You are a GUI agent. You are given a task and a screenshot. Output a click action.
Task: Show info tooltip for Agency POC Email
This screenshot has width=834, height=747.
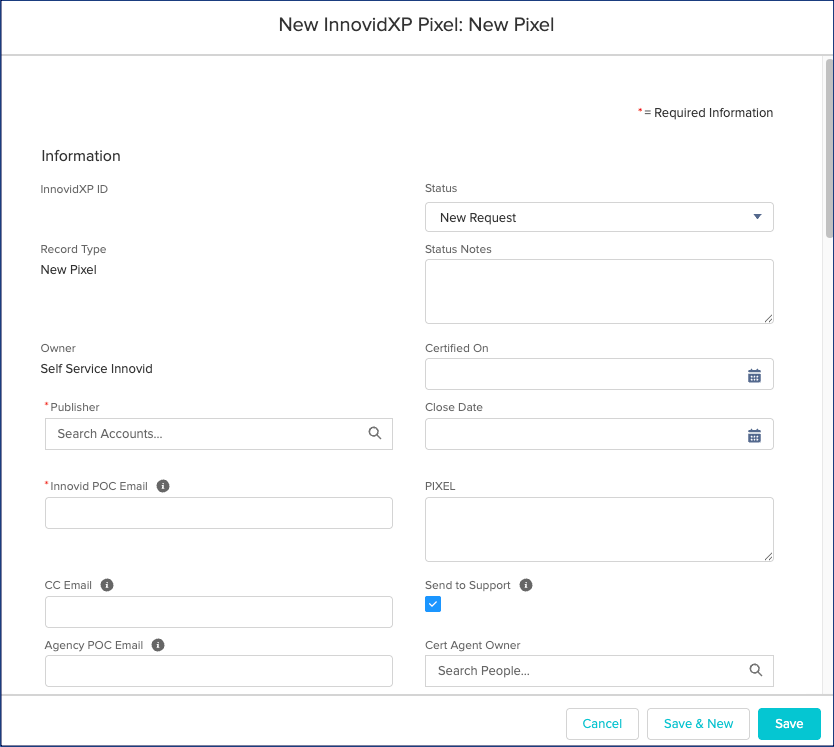click(x=158, y=645)
